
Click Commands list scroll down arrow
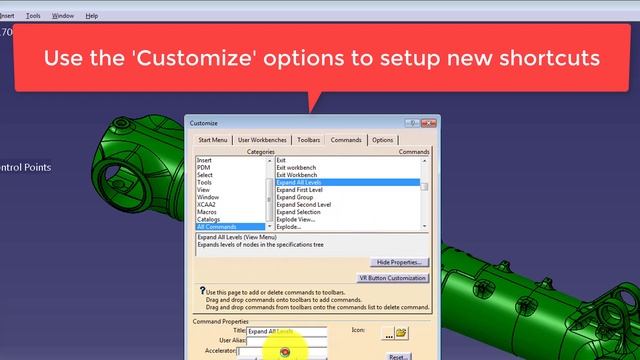(424, 226)
